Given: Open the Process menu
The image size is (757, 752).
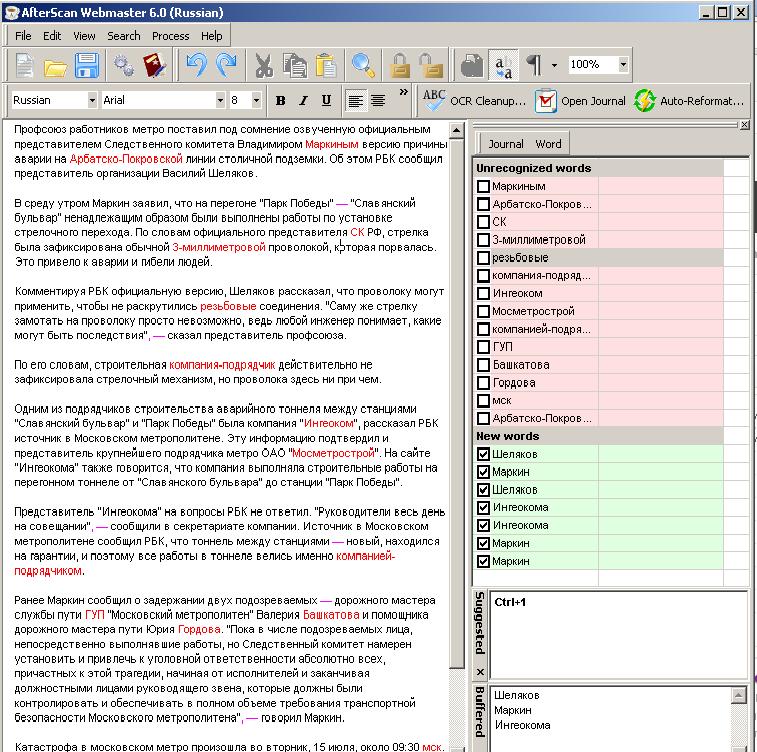Looking at the screenshot, I should click(170, 36).
